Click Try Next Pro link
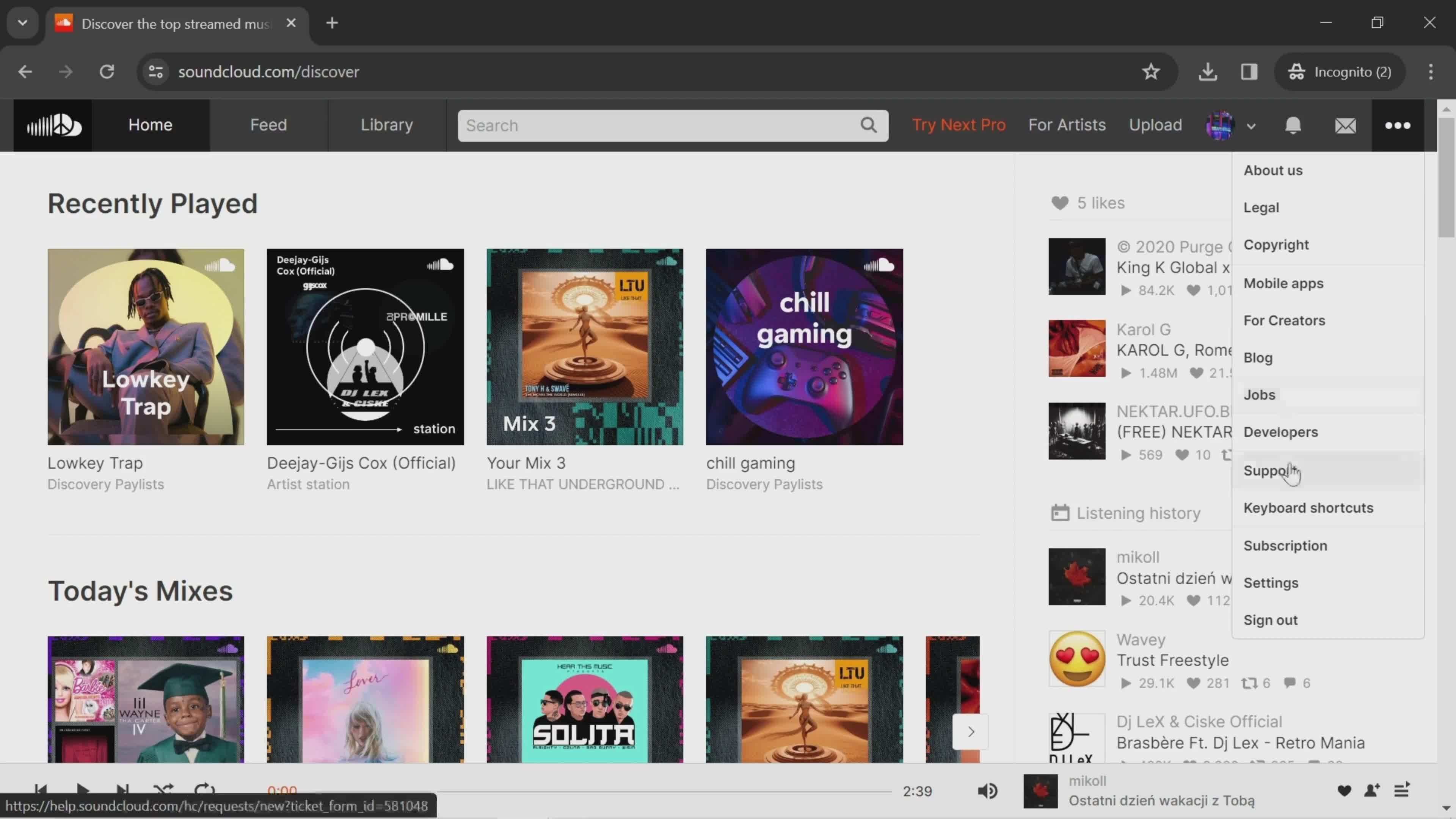1456x819 pixels. [959, 125]
